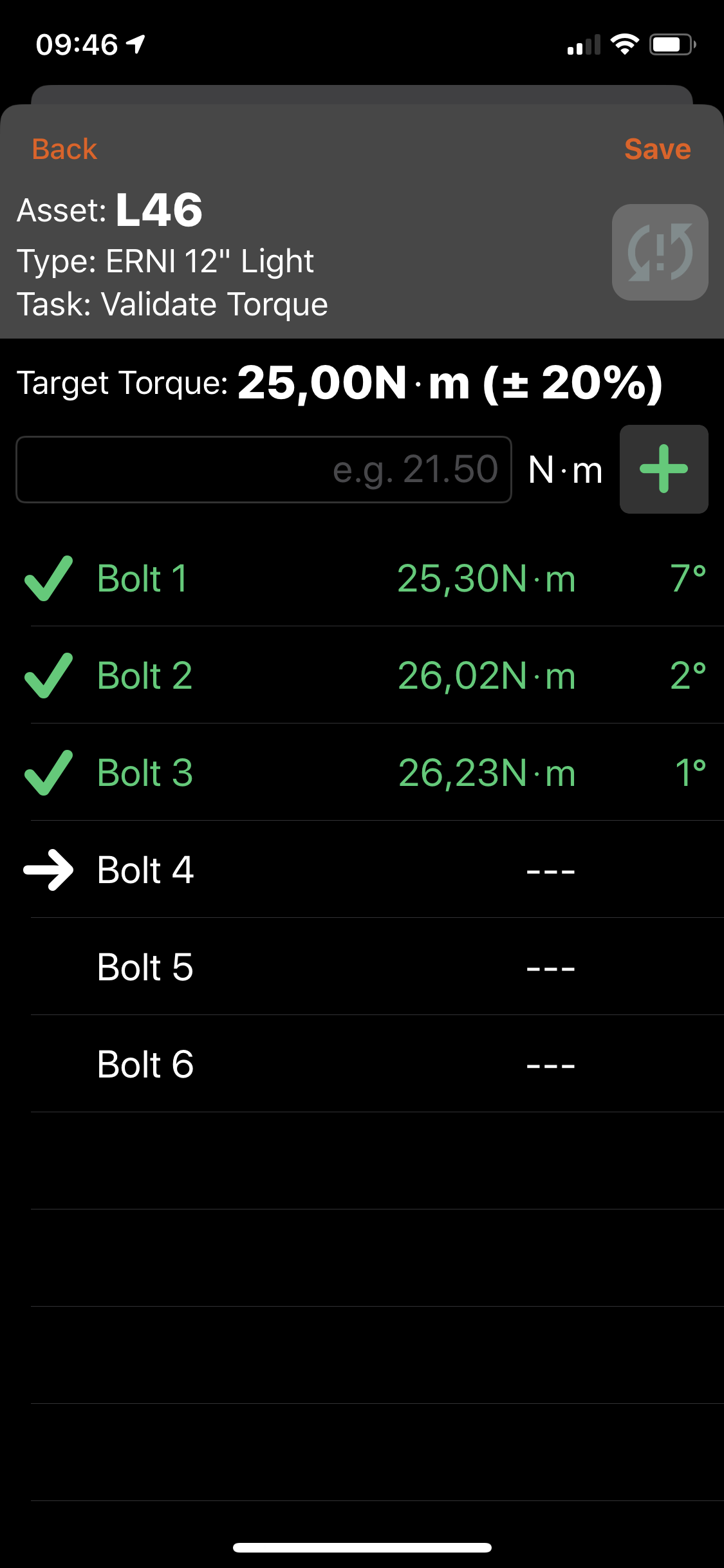Tap the sync warning icon button
This screenshot has height=1568, width=724.
[x=660, y=252]
